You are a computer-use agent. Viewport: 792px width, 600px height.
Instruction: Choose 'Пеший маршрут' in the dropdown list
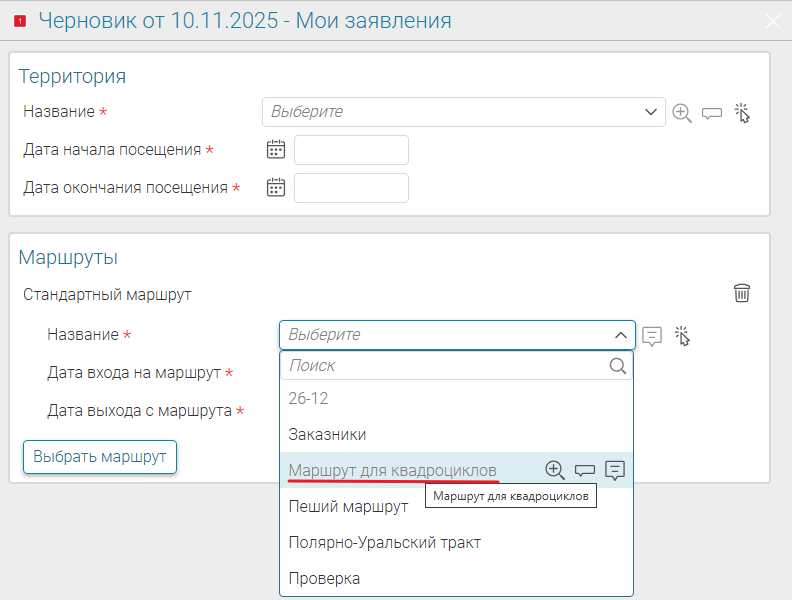pyautogui.click(x=348, y=506)
